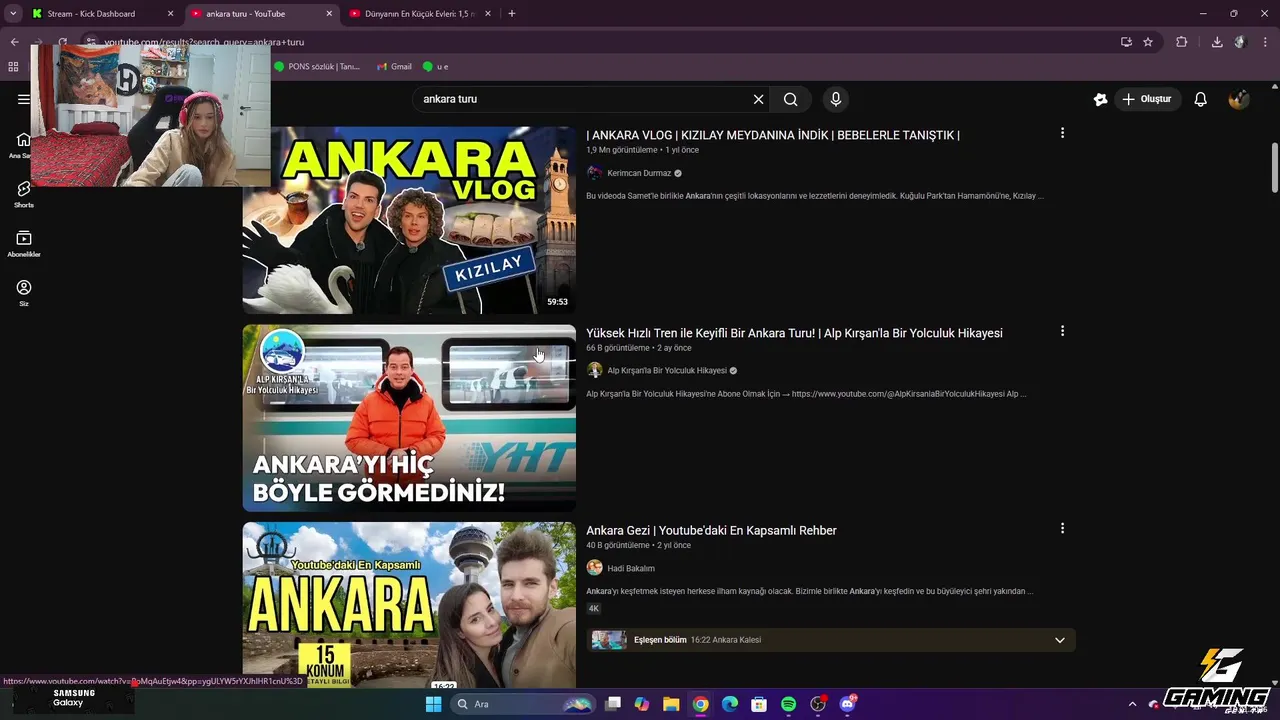1280x720 pixels.
Task: Click the taskbar Ara search box
Action: tap(522, 704)
